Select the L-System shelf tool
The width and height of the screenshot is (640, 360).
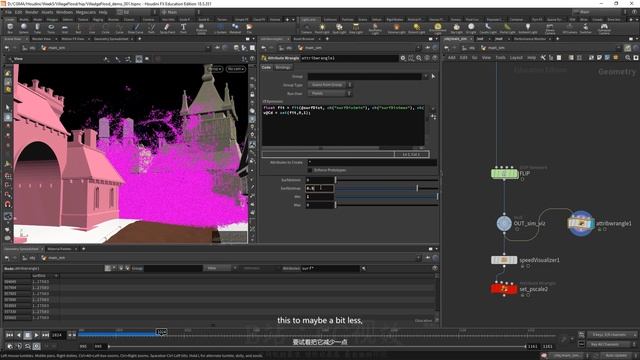(220, 28)
